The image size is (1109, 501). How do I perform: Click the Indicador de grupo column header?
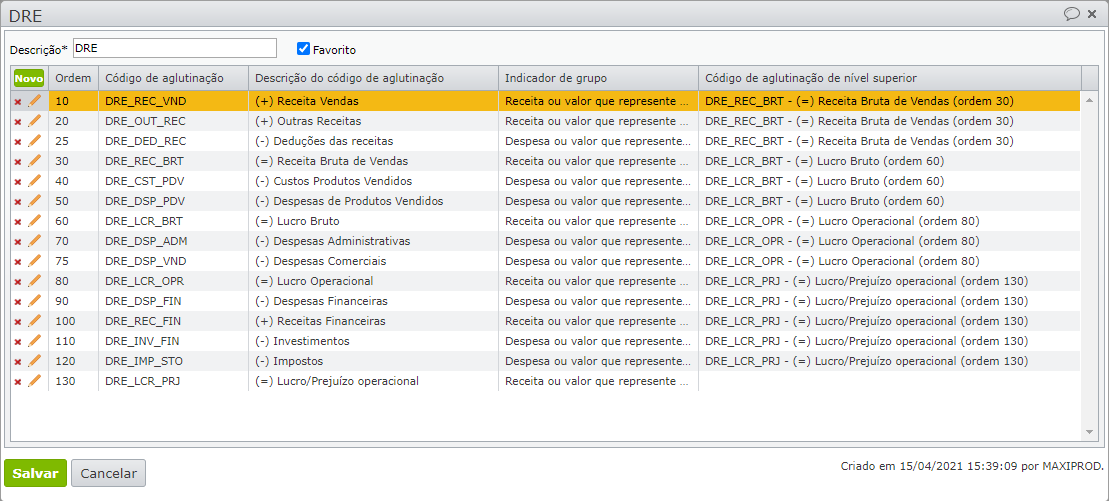pyautogui.click(x=556, y=78)
